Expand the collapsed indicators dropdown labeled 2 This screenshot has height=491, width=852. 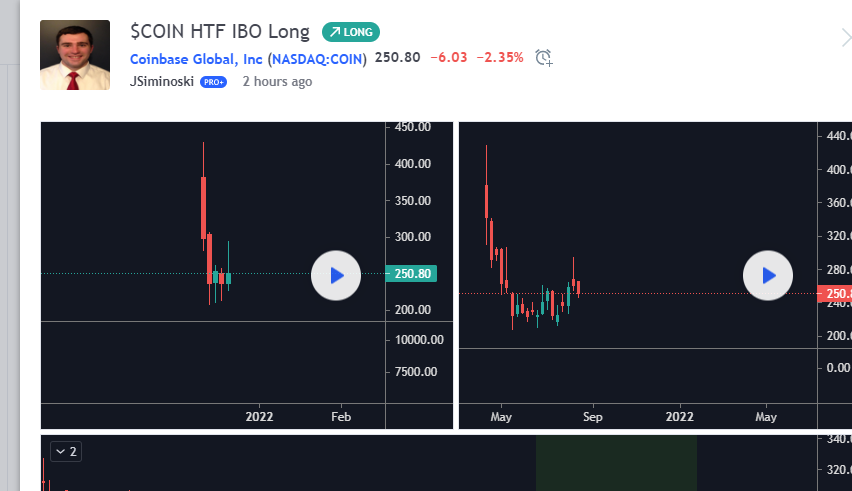[x=65, y=452]
